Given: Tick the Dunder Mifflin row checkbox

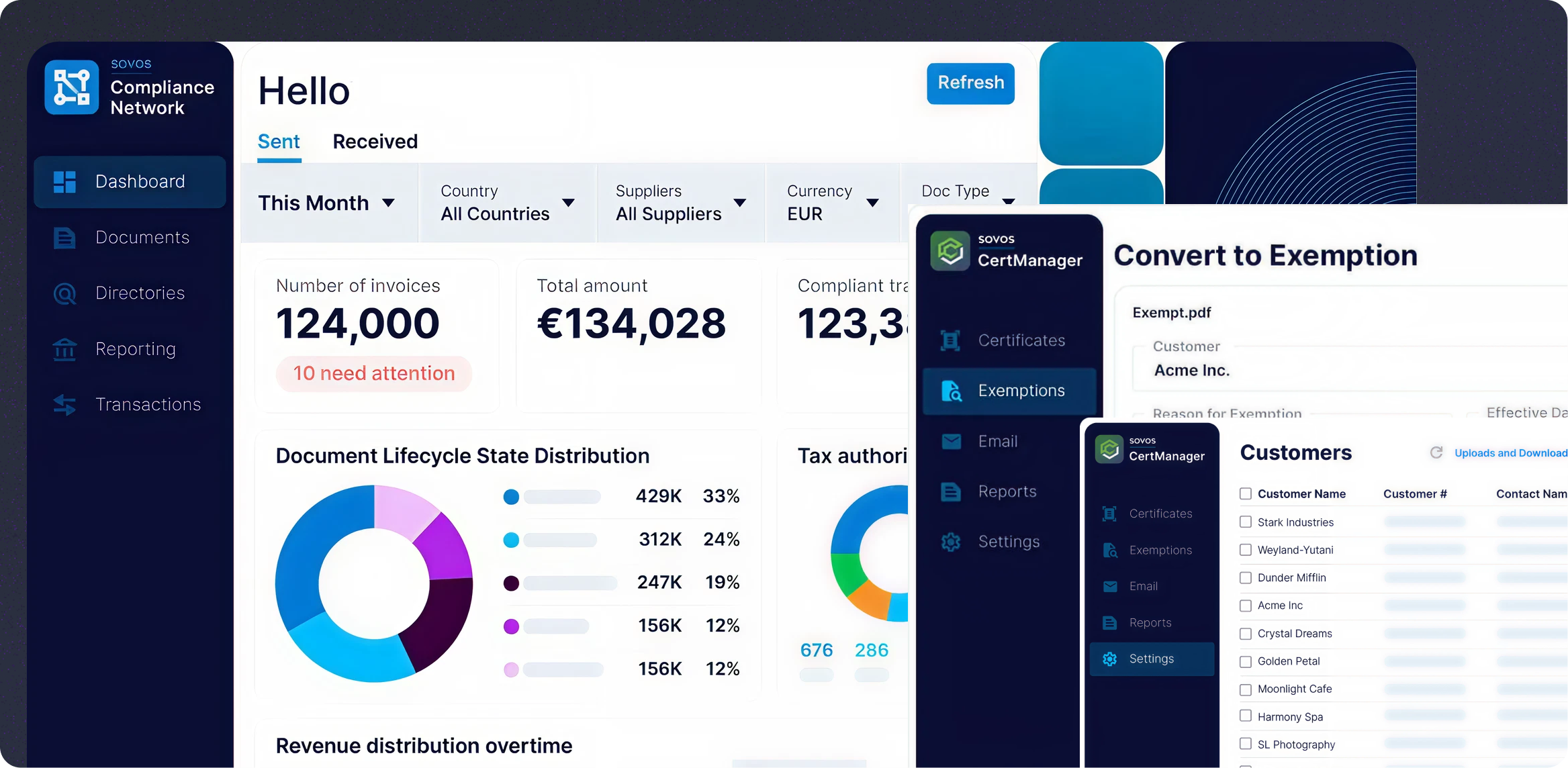Looking at the screenshot, I should click(x=1245, y=577).
